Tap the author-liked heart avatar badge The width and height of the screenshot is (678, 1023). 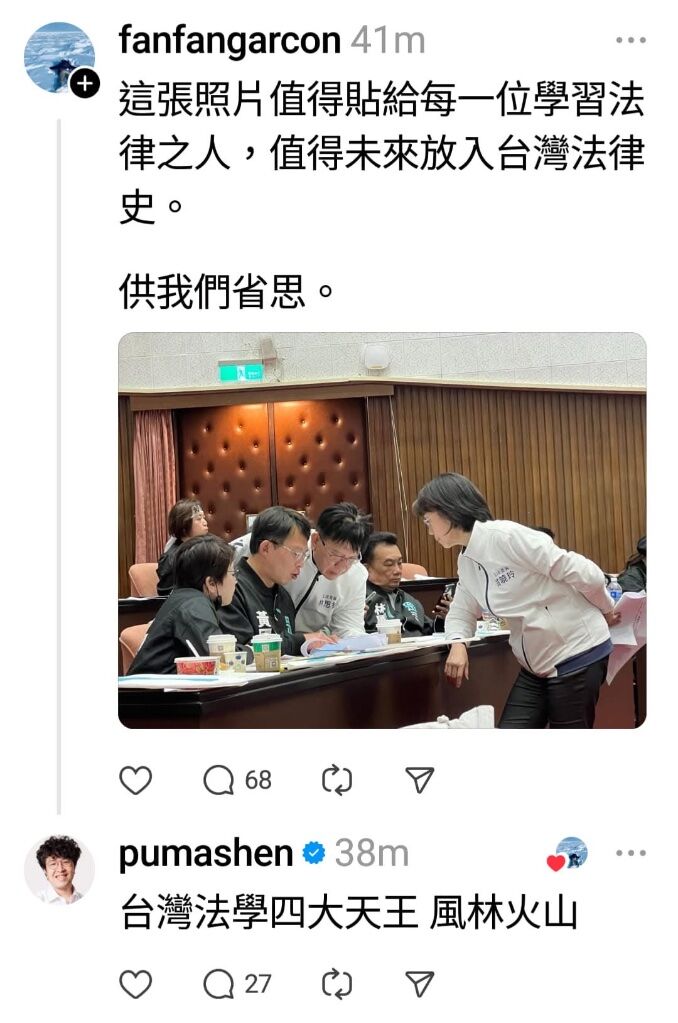pyautogui.click(x=568, y=854)
